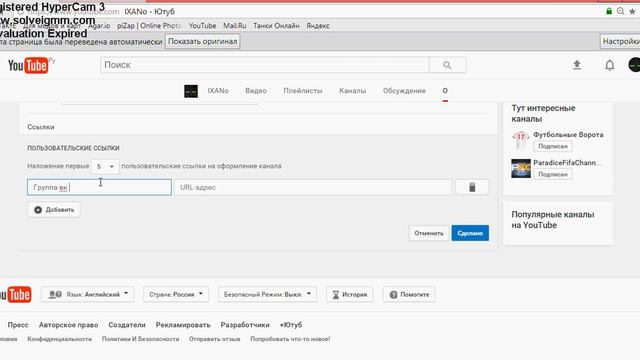Image resolution: width=640 pixels, height=360 pixels.
Task: Open the links count dropdown showing 5
Action: (105, 167)
